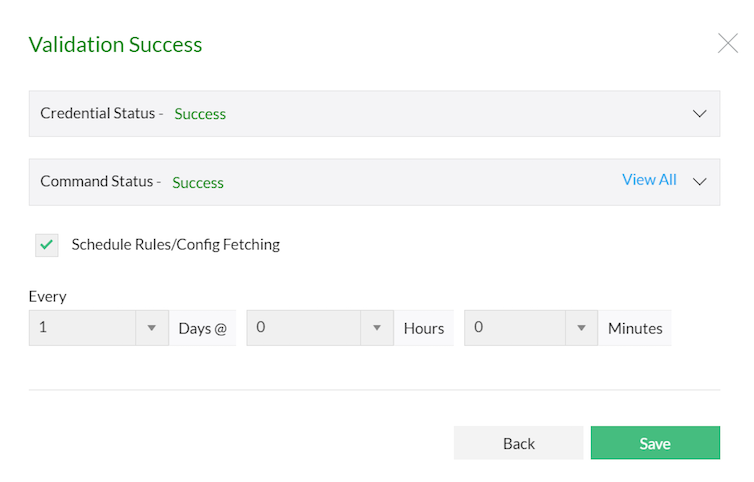The image size is (754, 482).
Task: Click green Success text beside Command Status
Action: (198, 182)
